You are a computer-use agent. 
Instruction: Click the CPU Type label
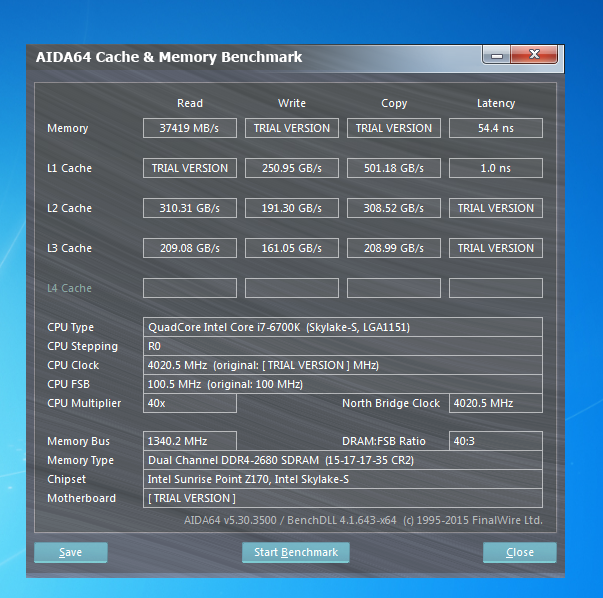pos(70,327)
